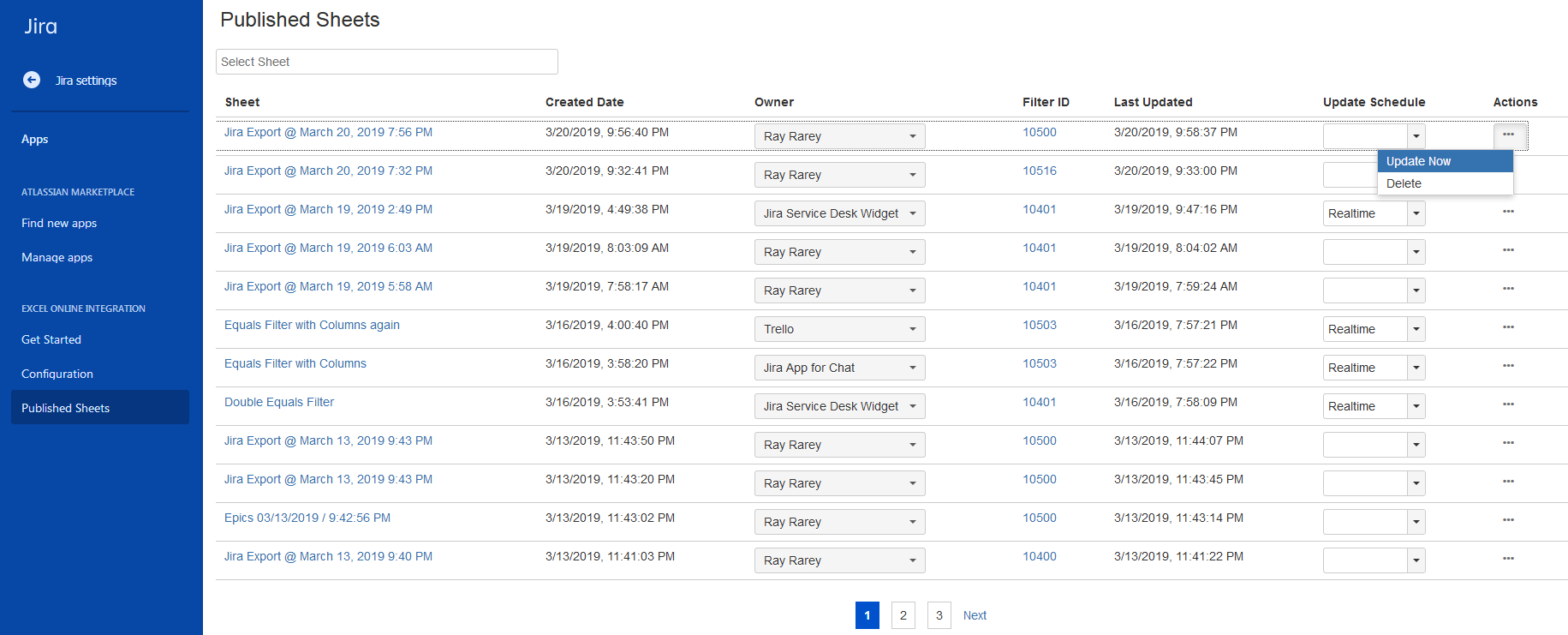Choose Update Now from the actions menu

tap(1418, 161)
